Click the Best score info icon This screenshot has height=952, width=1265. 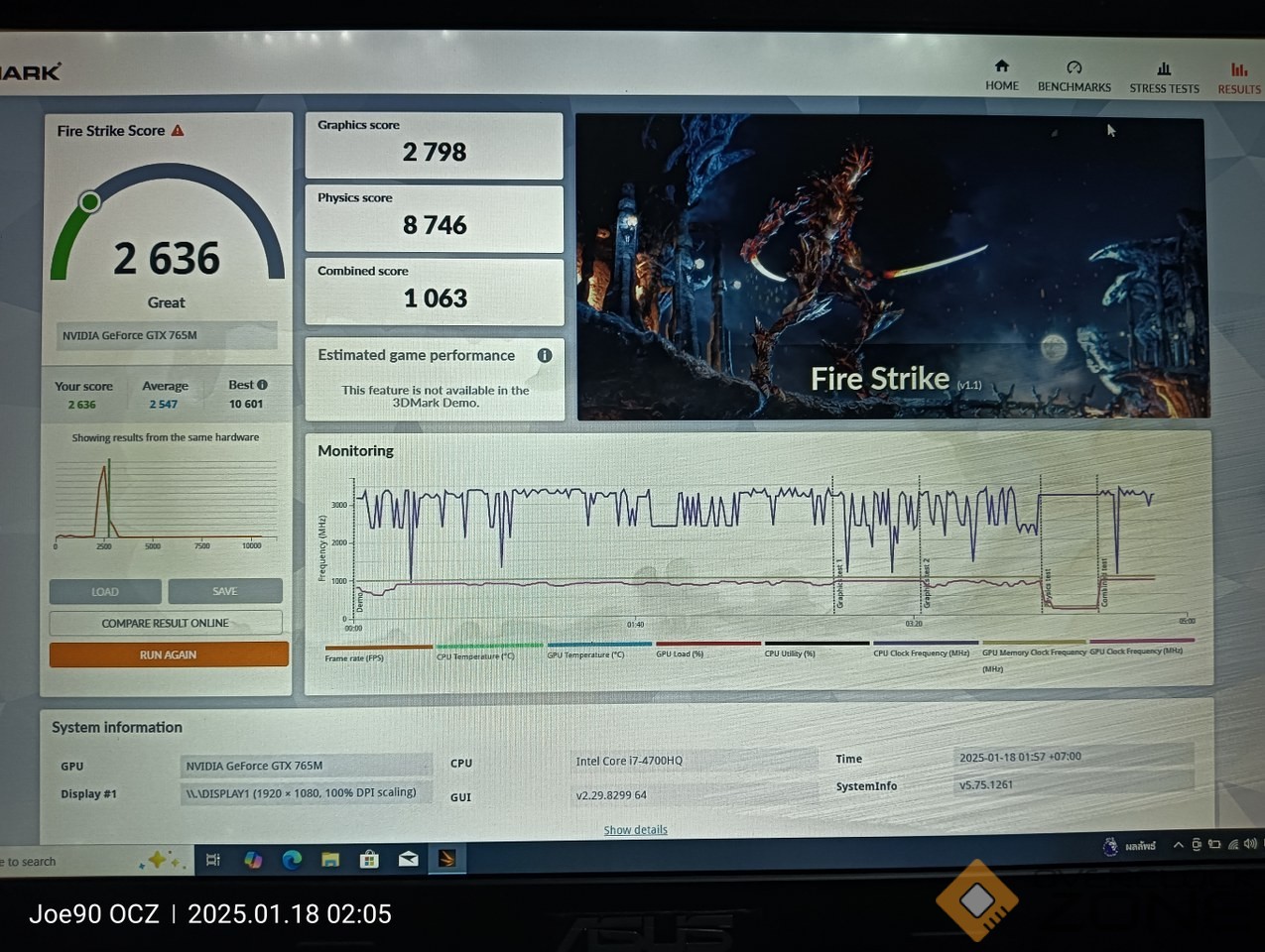(x=262, y=385)
